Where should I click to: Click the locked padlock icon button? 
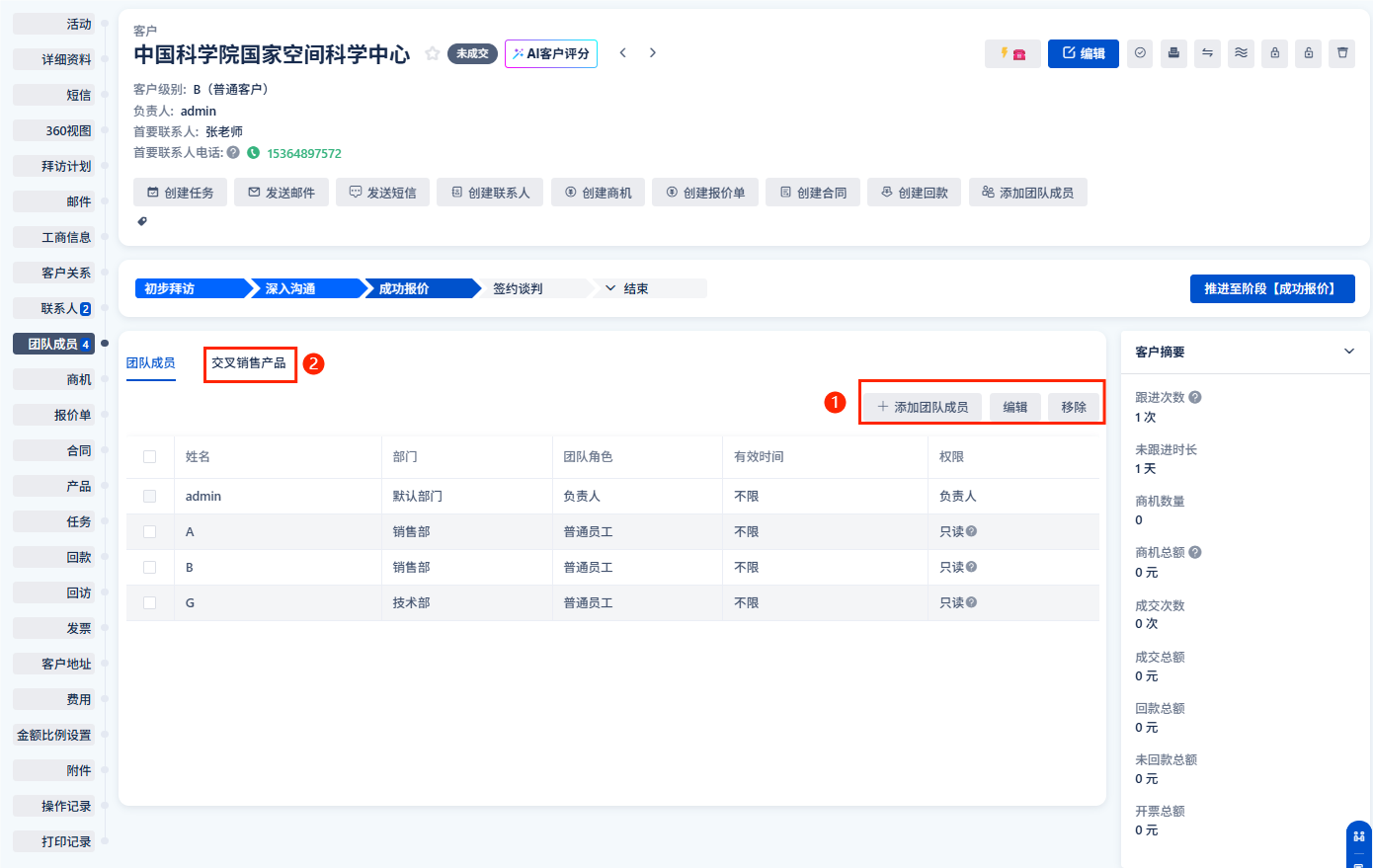tap(1274, 53)
